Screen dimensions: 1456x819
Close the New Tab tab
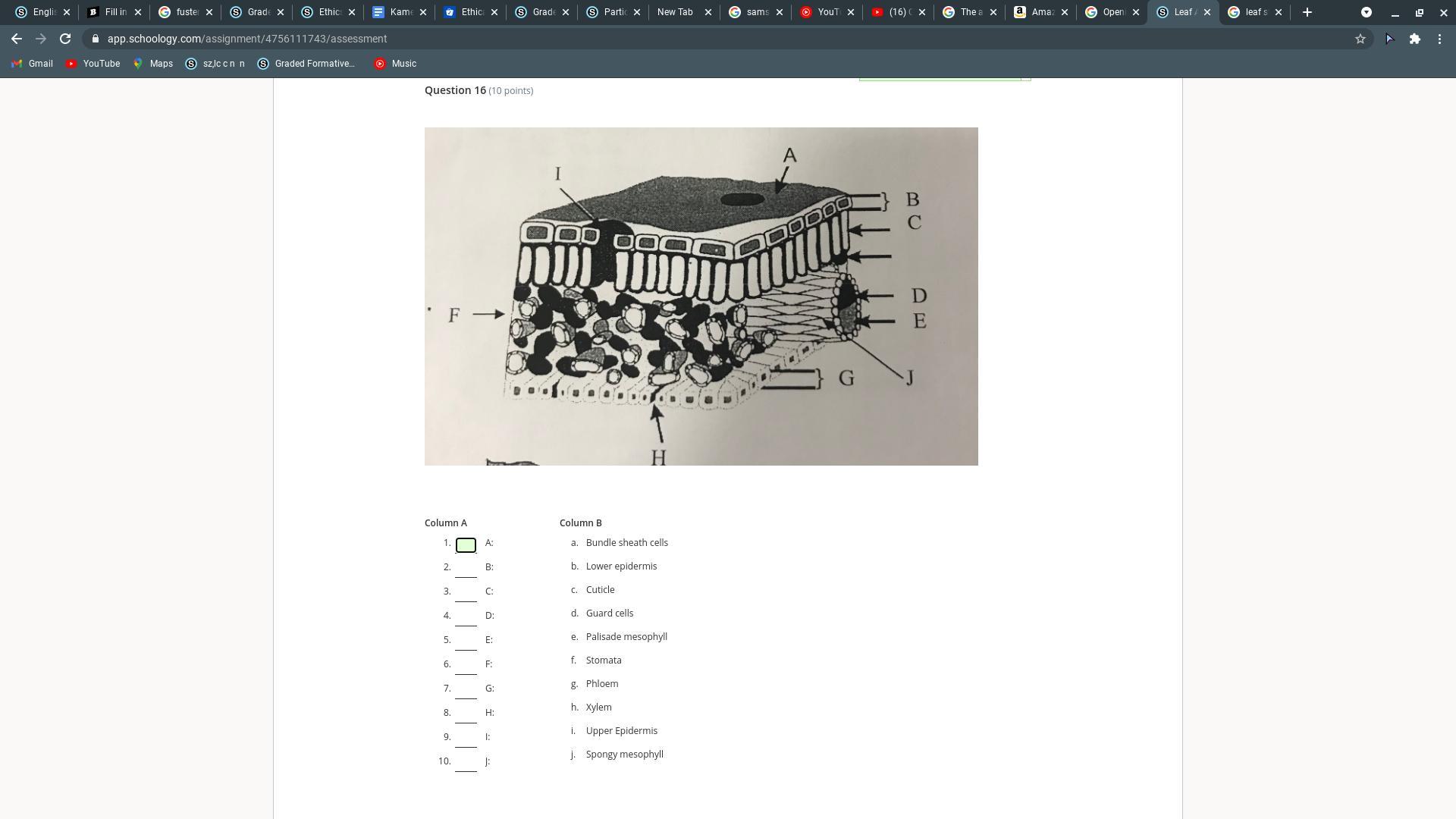[x=708, y=12]
